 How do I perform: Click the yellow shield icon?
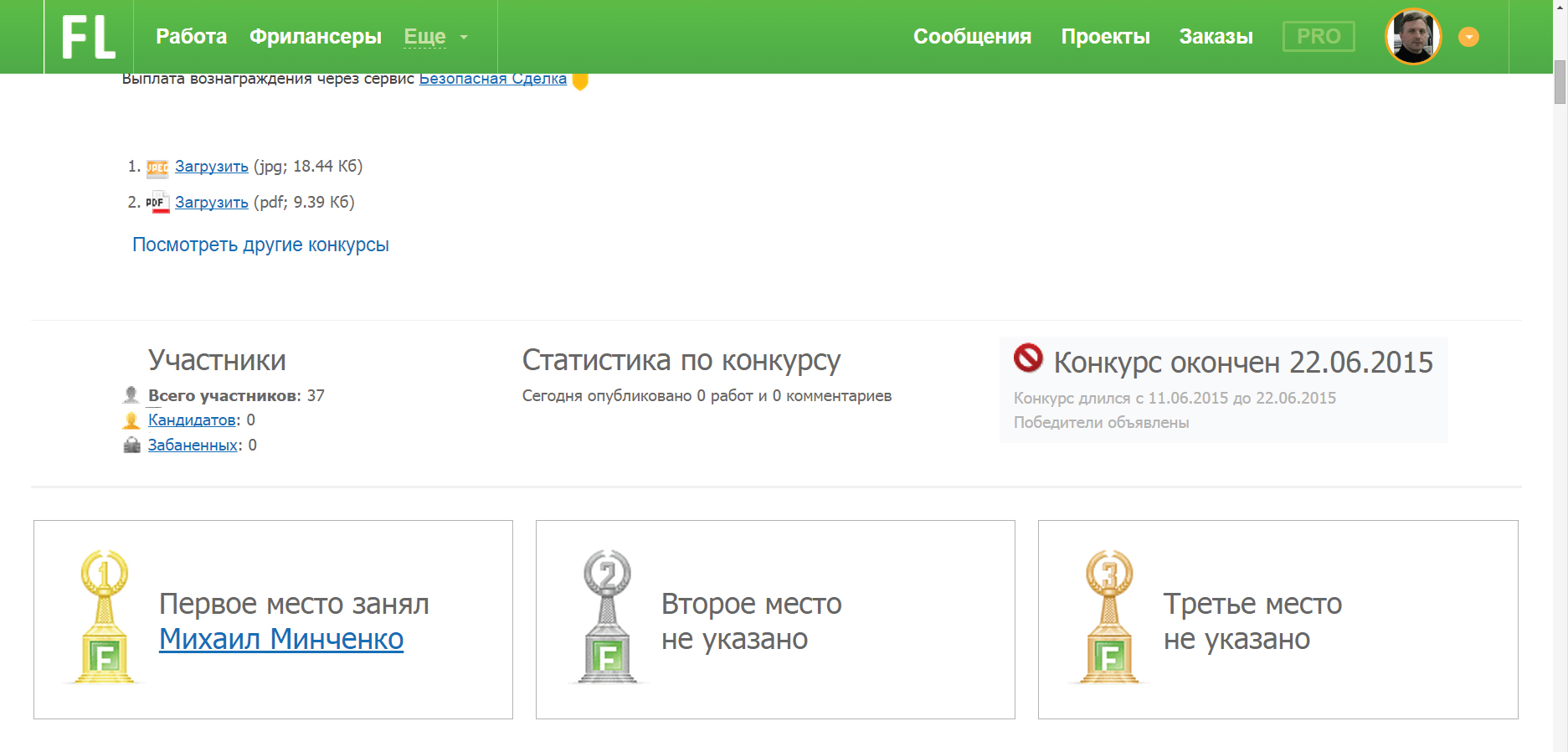point(580,80)
